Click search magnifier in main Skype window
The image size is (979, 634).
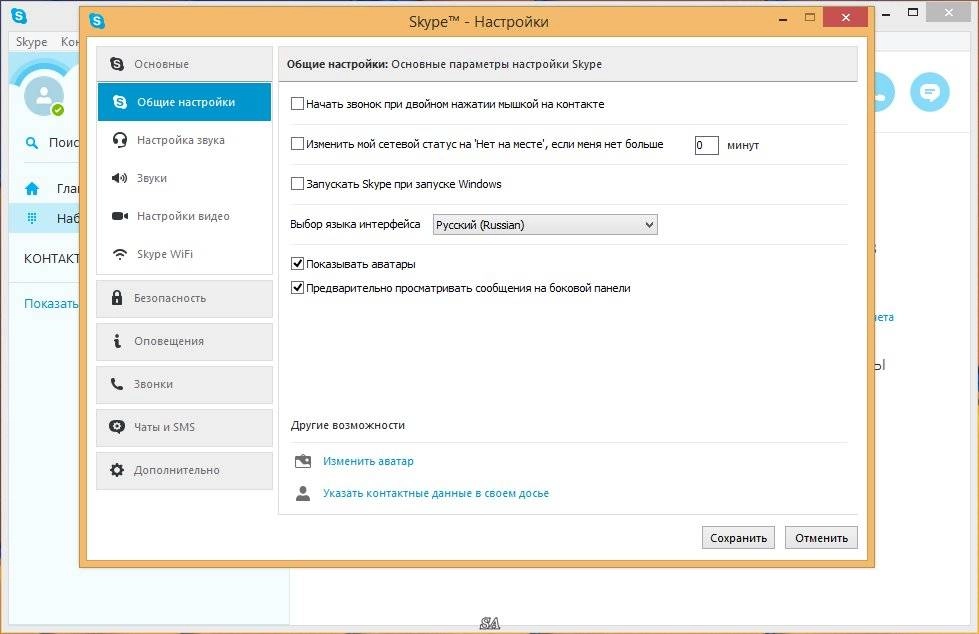31,143
